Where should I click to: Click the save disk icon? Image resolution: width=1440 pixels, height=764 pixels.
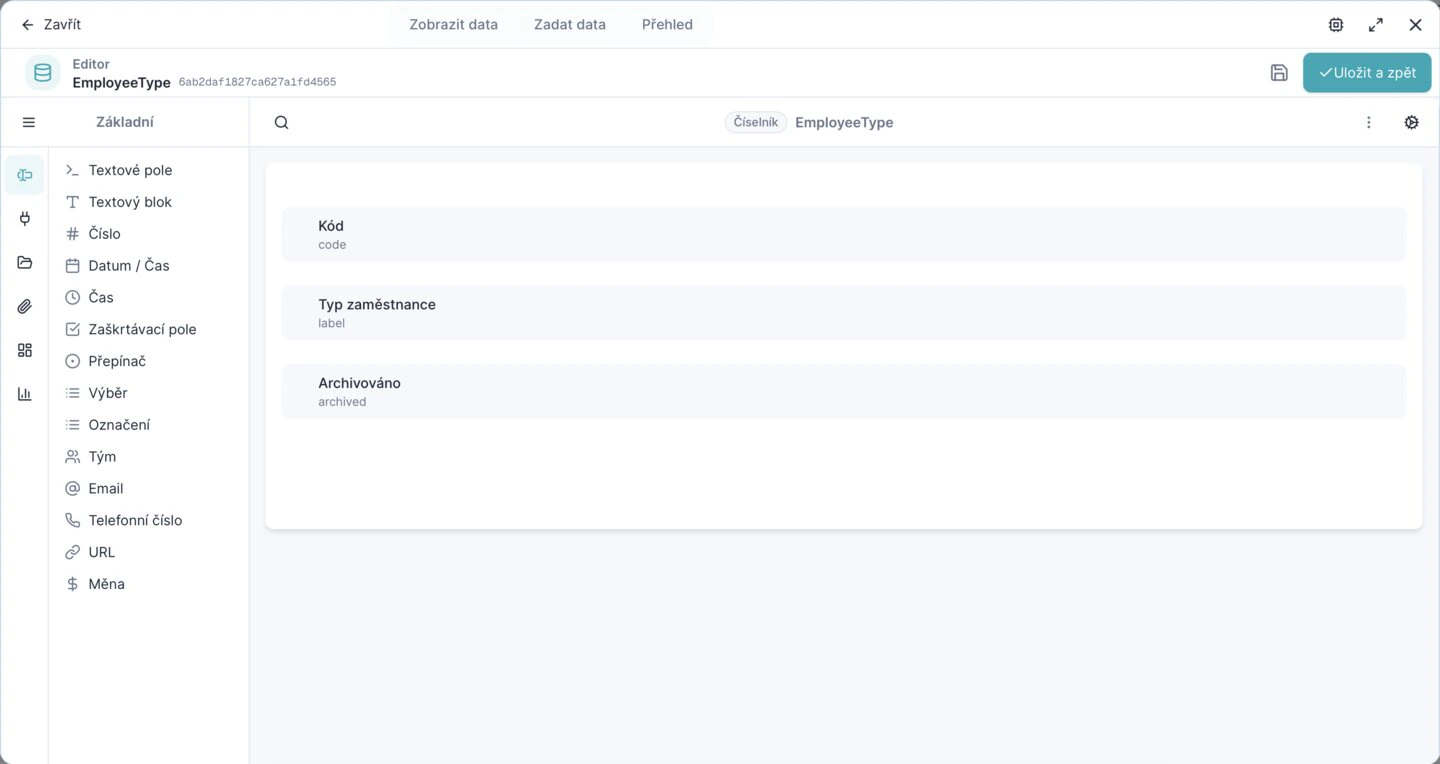coord(1279,72)
